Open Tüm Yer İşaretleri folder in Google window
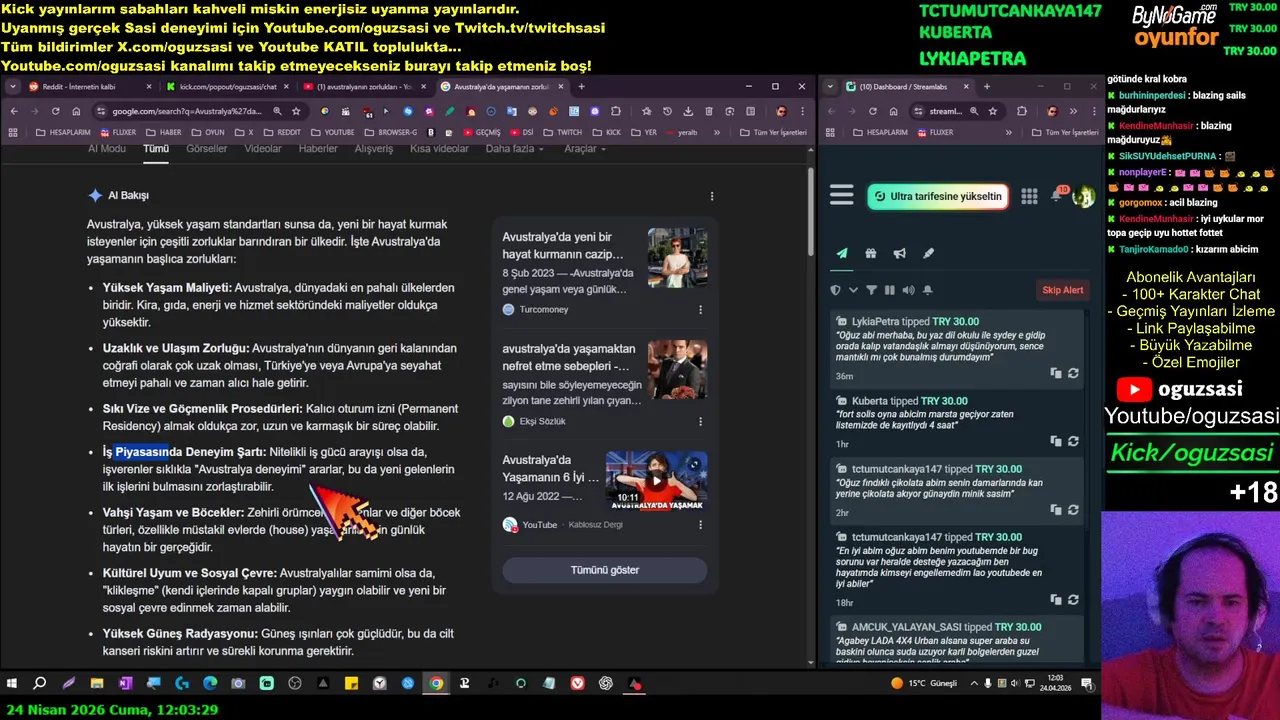 pyautogui.click(x=772, y=132)
